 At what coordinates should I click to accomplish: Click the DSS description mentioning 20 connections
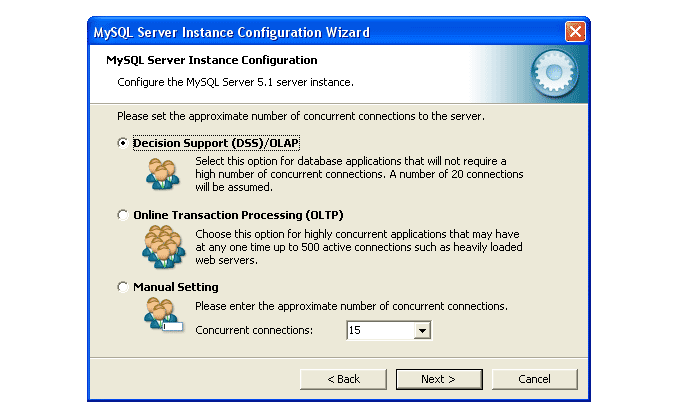[358, 173]
